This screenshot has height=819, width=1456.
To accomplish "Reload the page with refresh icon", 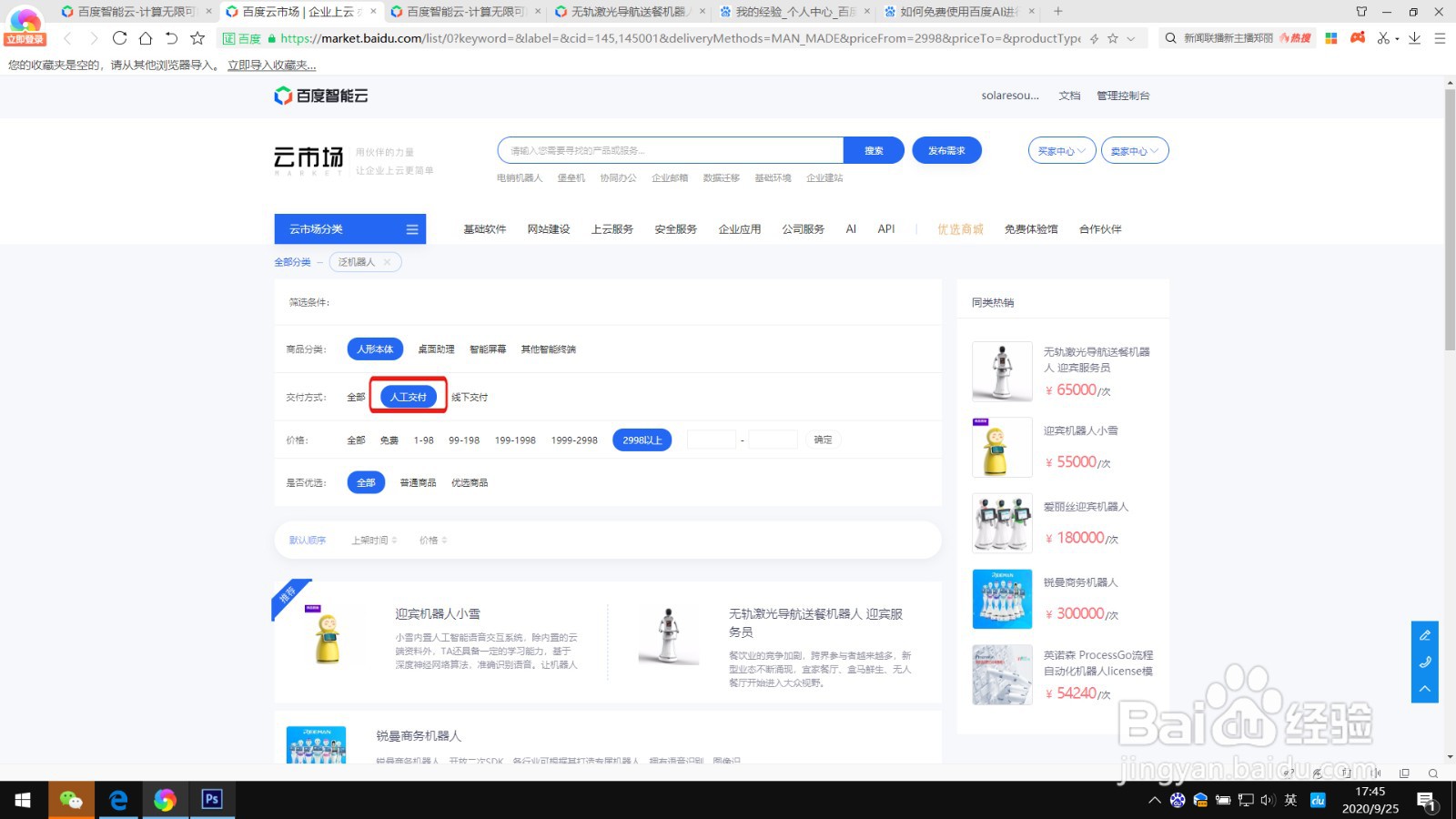I will [x=119, y=38].
